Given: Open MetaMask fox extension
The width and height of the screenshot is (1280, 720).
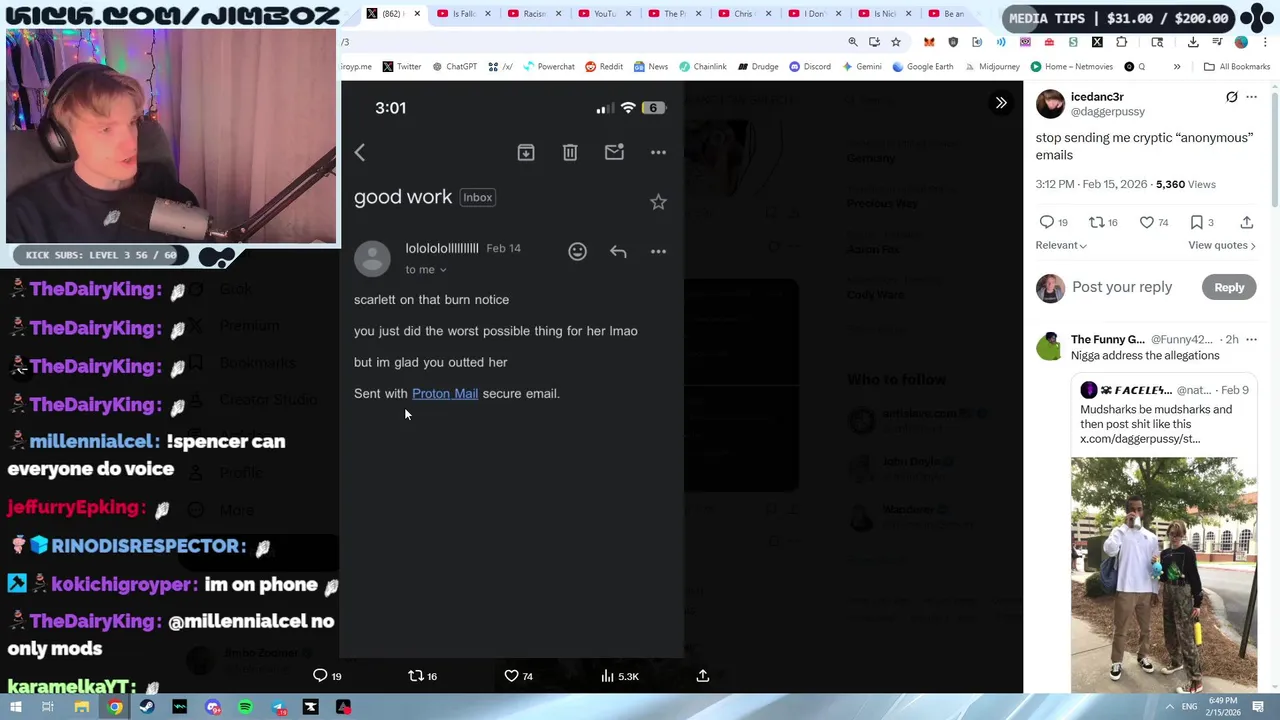Looking at the screenshot, I should tap(929, 42).
